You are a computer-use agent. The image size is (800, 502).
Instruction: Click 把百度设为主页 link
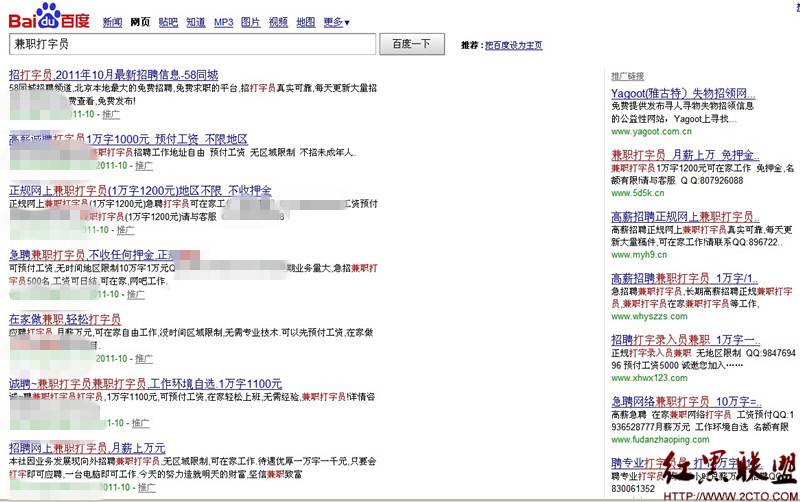pos(513,45)
